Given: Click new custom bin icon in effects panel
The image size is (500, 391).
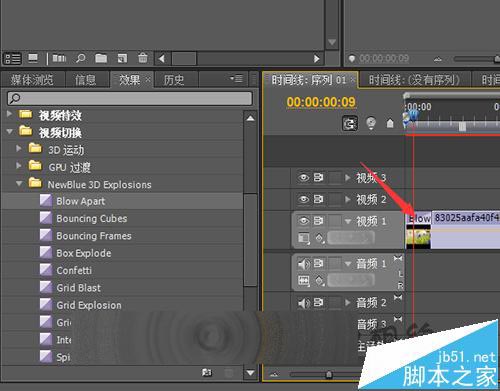Looking at the screenshot, I should [x=207, y=372].
